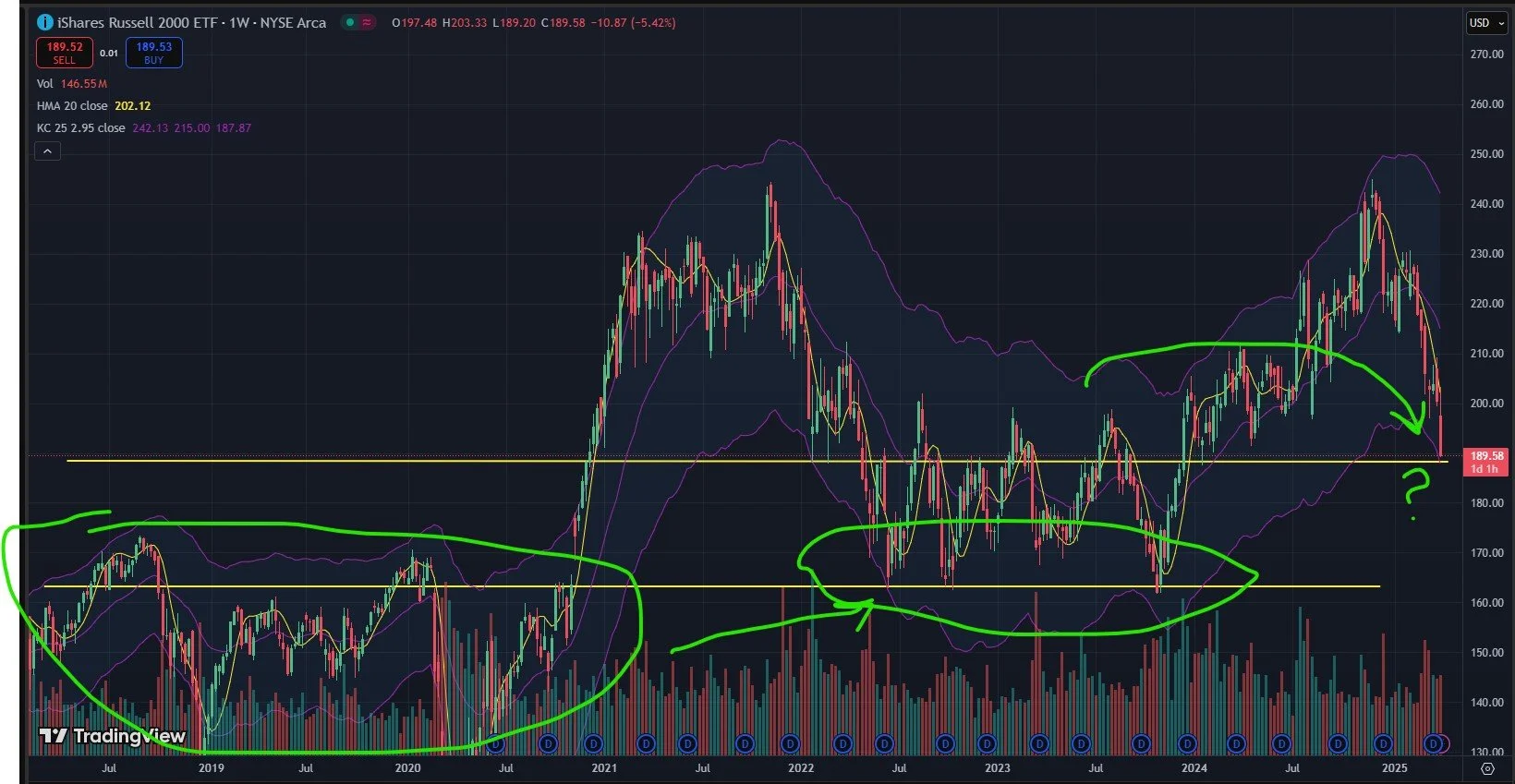Click the 230.00 price axis label
Viewport: 1515px width, 784px height.
pyautogui.click(x=1486, y=254)
